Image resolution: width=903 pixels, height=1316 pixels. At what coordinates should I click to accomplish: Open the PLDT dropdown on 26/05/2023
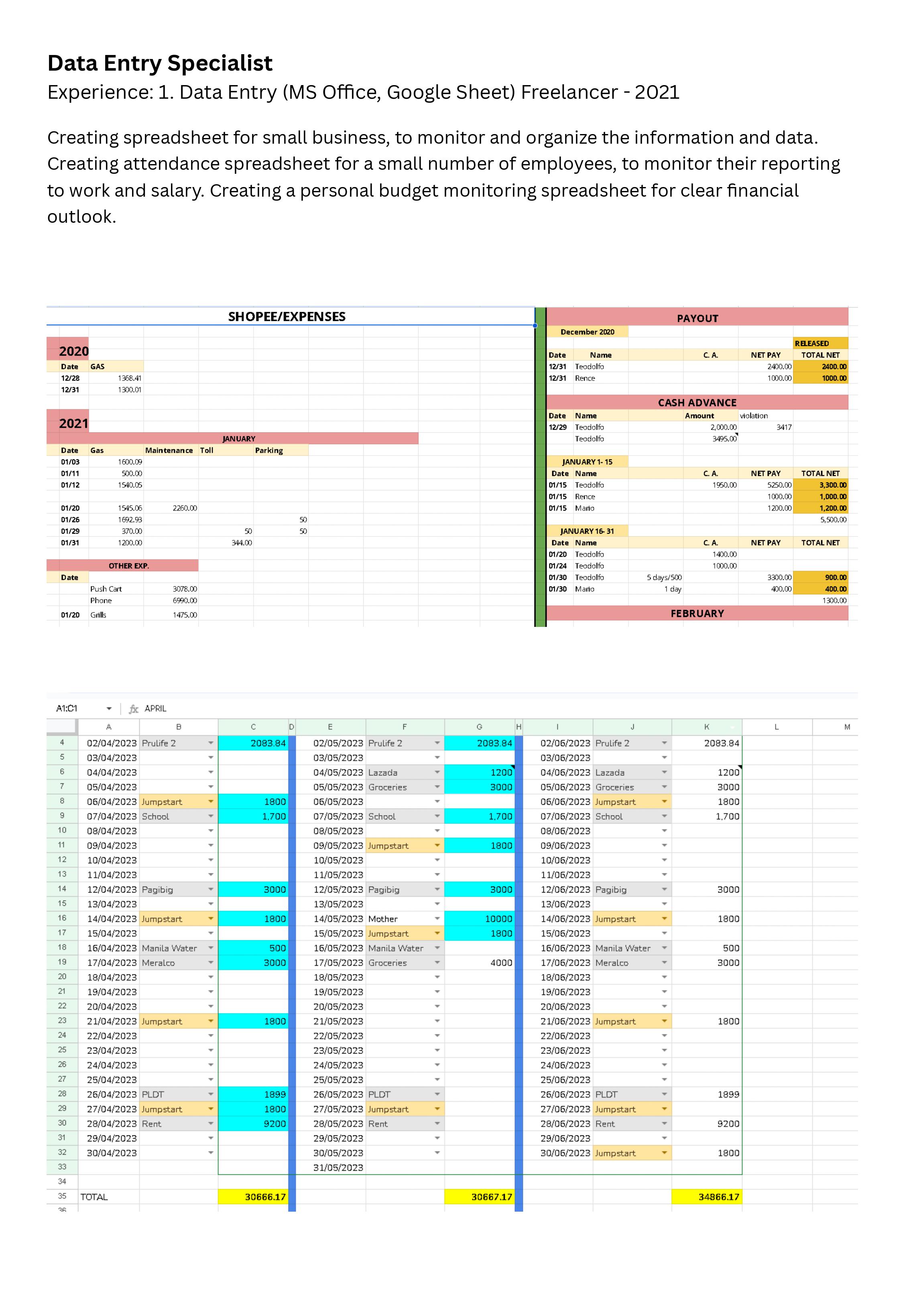437,1094
